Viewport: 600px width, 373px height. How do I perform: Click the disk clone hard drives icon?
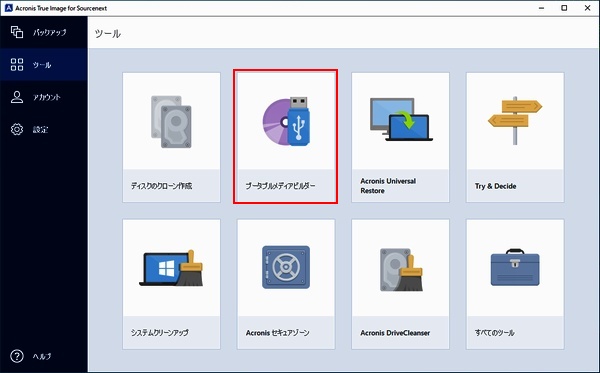(x=171, y=122)
